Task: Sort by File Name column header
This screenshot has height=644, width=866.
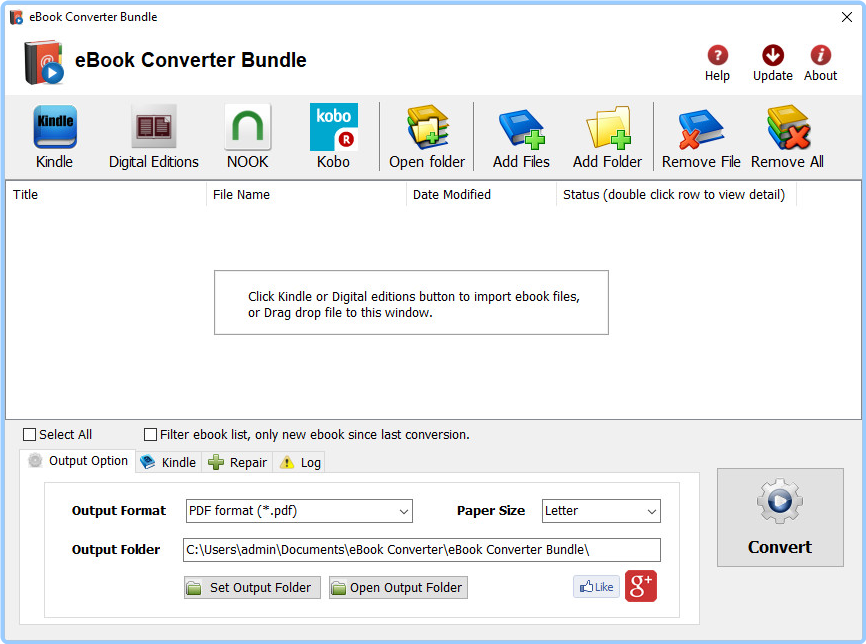Action: click(307, 194)
